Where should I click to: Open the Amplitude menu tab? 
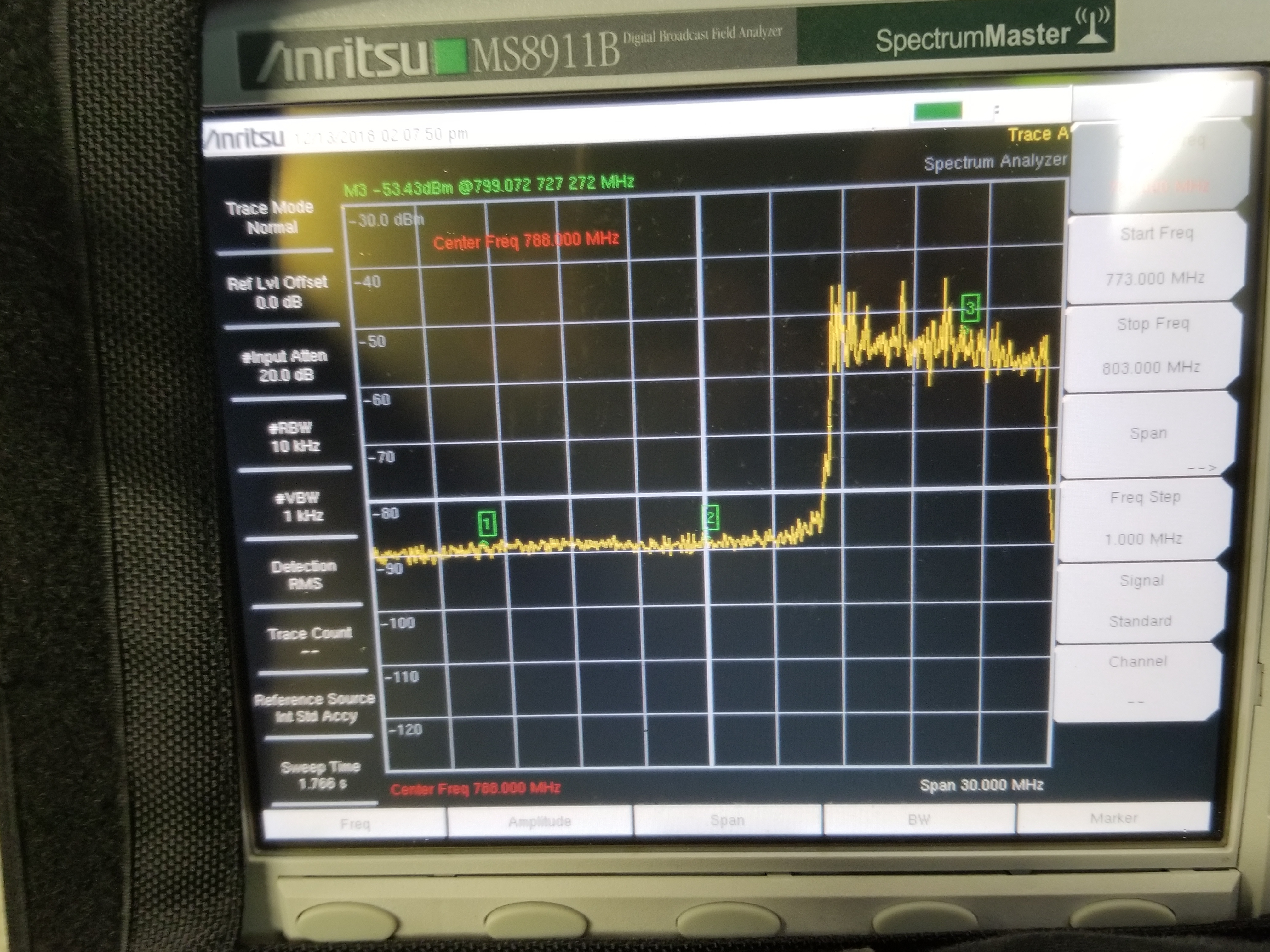[540, 822]
